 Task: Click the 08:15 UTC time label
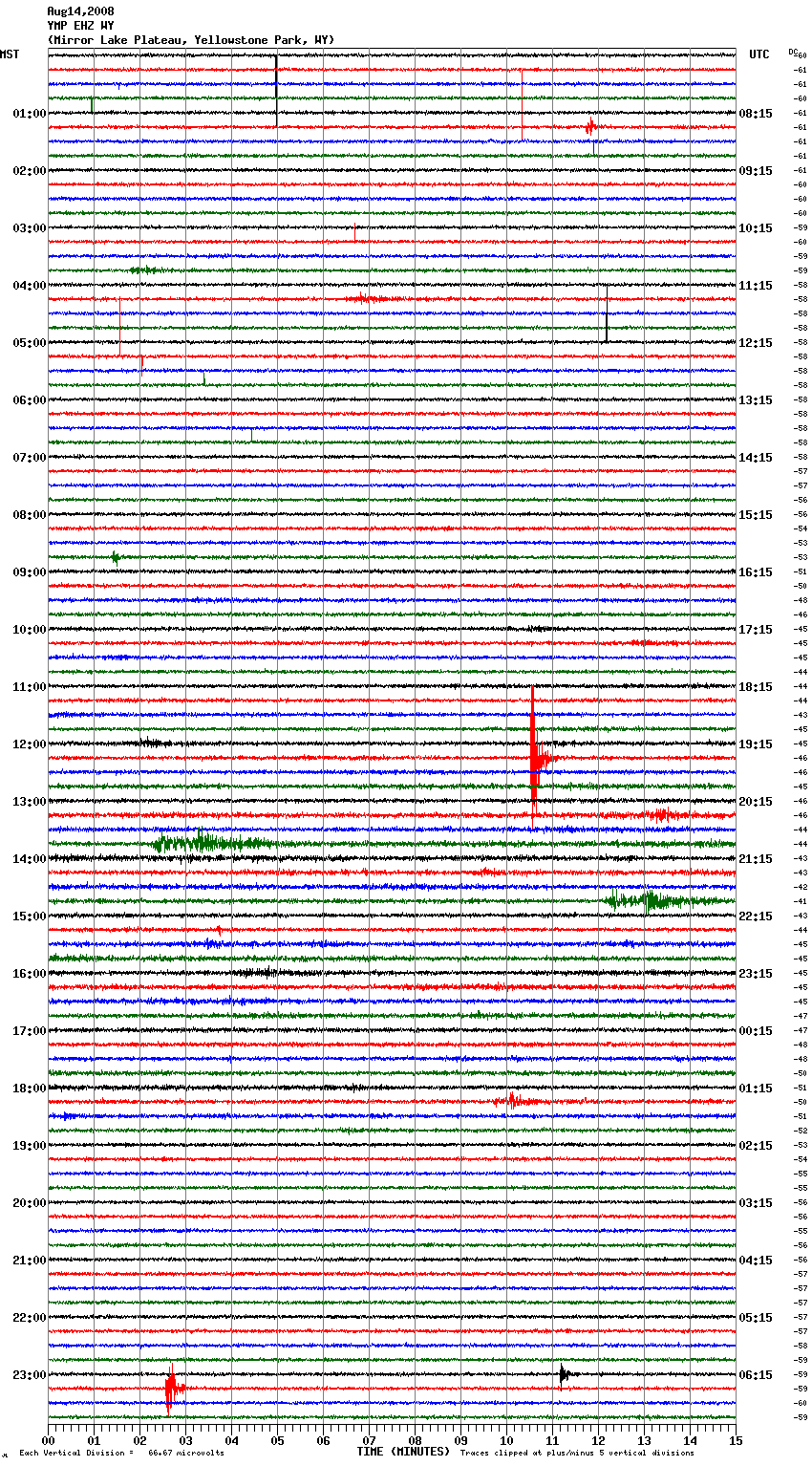point(756,113)
